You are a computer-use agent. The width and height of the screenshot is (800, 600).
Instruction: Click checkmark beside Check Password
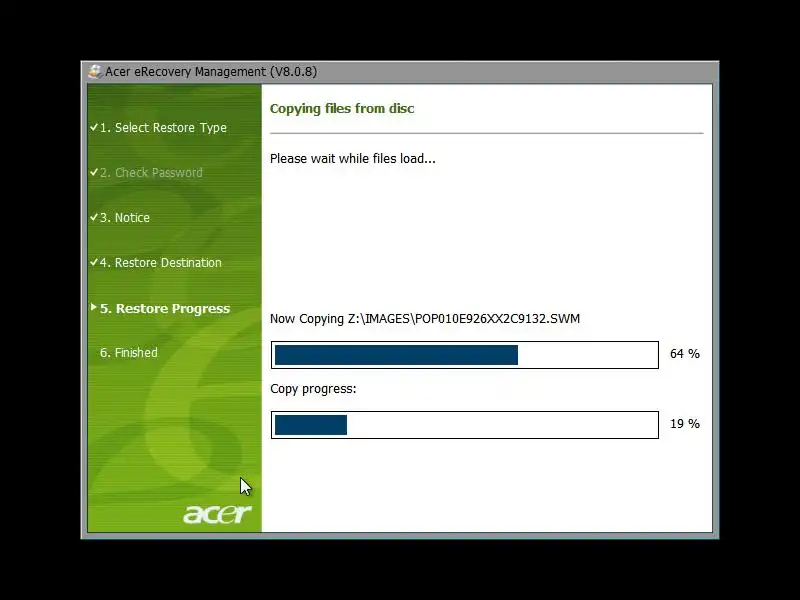pos(94,172)
